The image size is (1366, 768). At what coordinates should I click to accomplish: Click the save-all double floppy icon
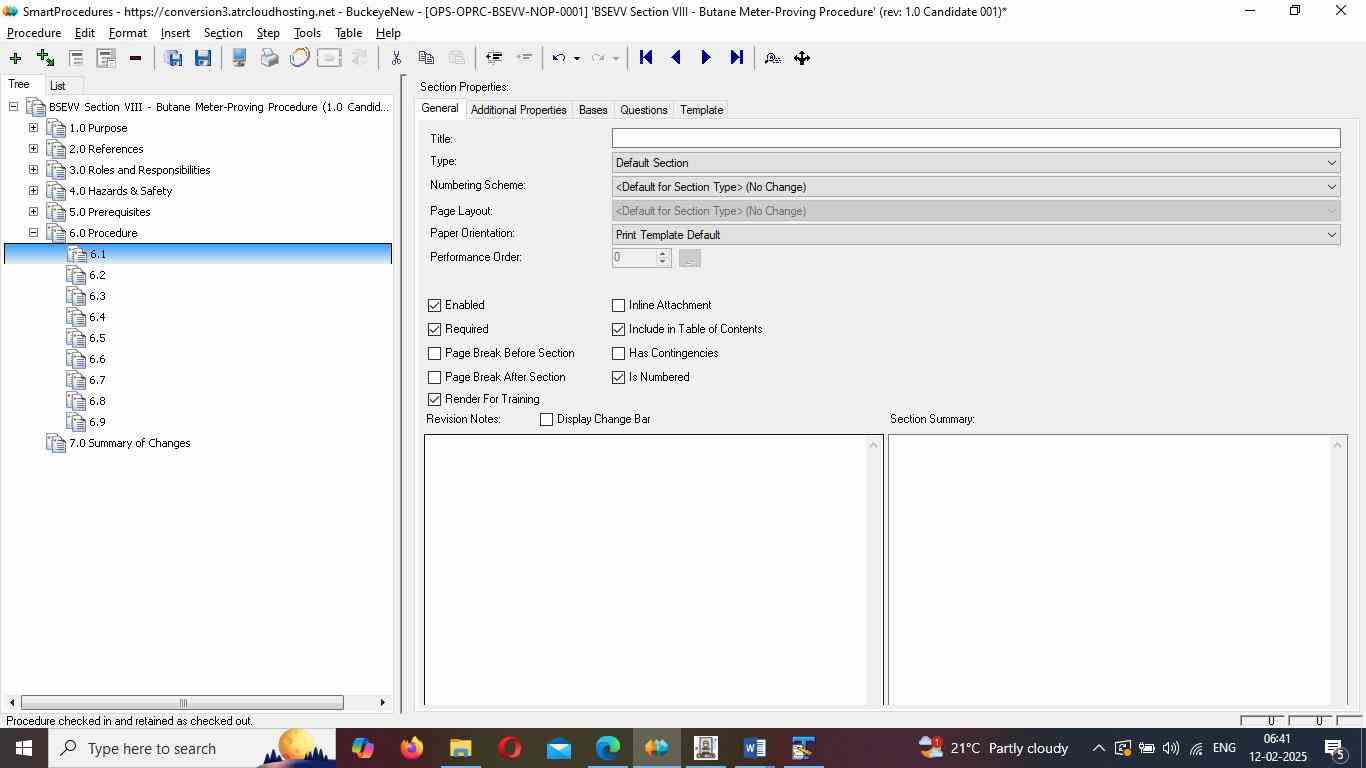coord(173,58)
